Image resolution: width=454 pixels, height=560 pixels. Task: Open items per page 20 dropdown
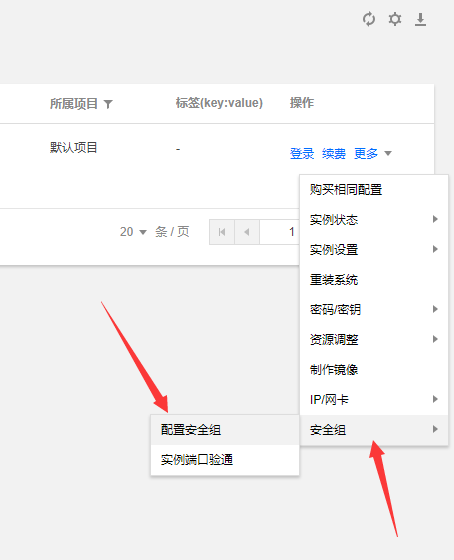pyautogui.click(x=133, y=232)
